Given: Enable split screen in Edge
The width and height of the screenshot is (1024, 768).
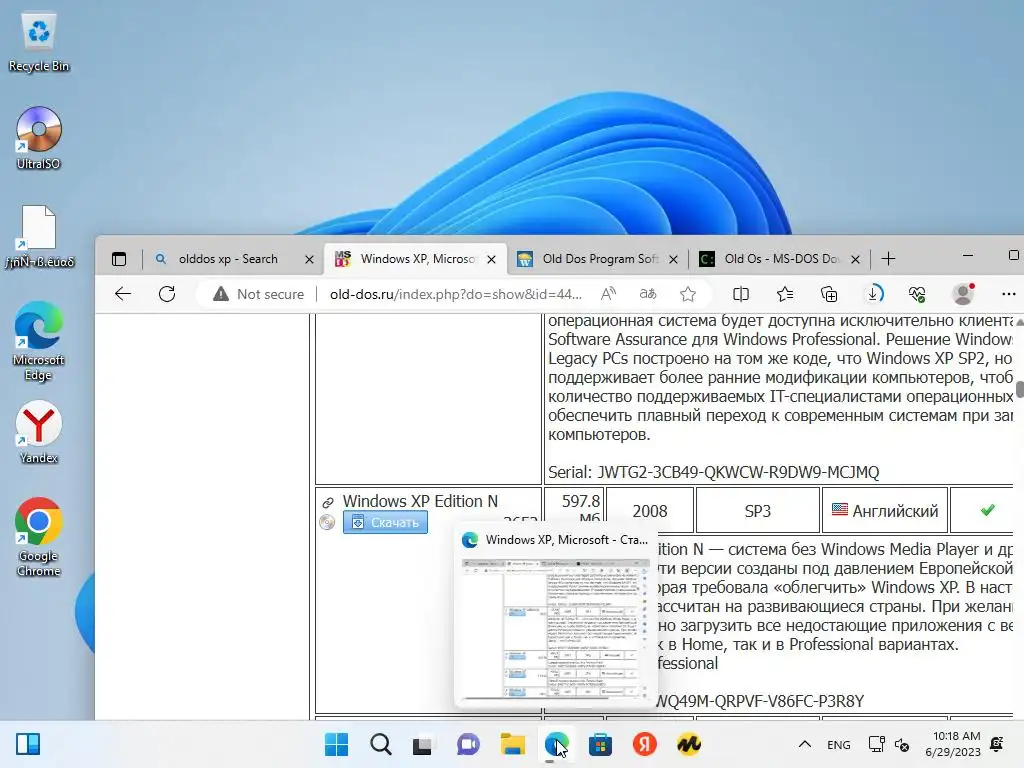Looking at the screenshot, I should [741, 295].
